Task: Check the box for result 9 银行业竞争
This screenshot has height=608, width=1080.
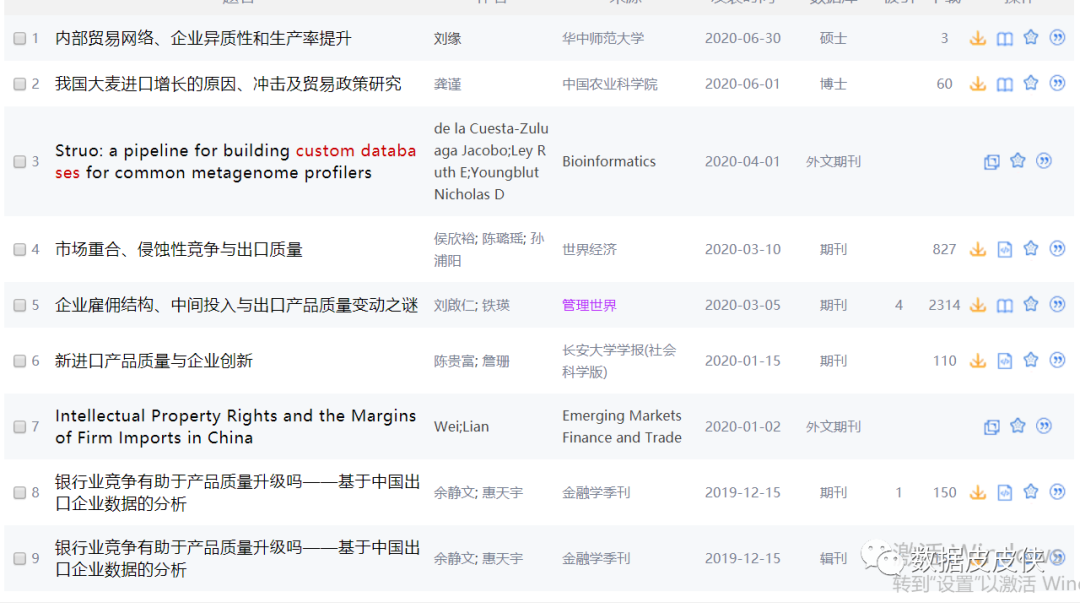Action: 20,558
